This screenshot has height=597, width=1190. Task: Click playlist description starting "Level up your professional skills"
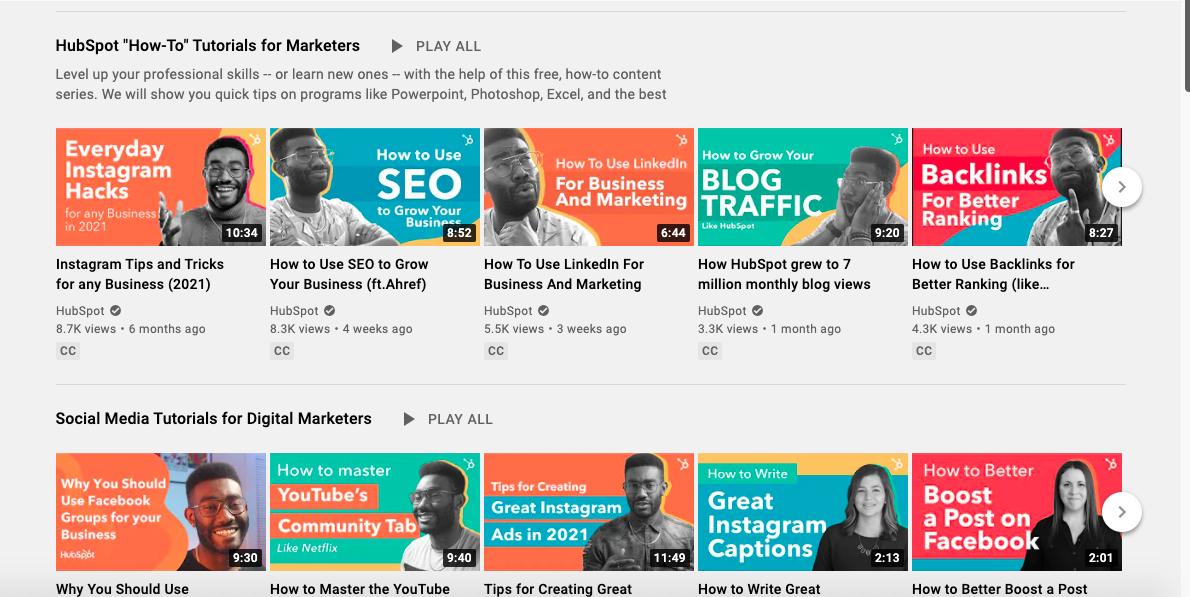click(x=361, y=84)
